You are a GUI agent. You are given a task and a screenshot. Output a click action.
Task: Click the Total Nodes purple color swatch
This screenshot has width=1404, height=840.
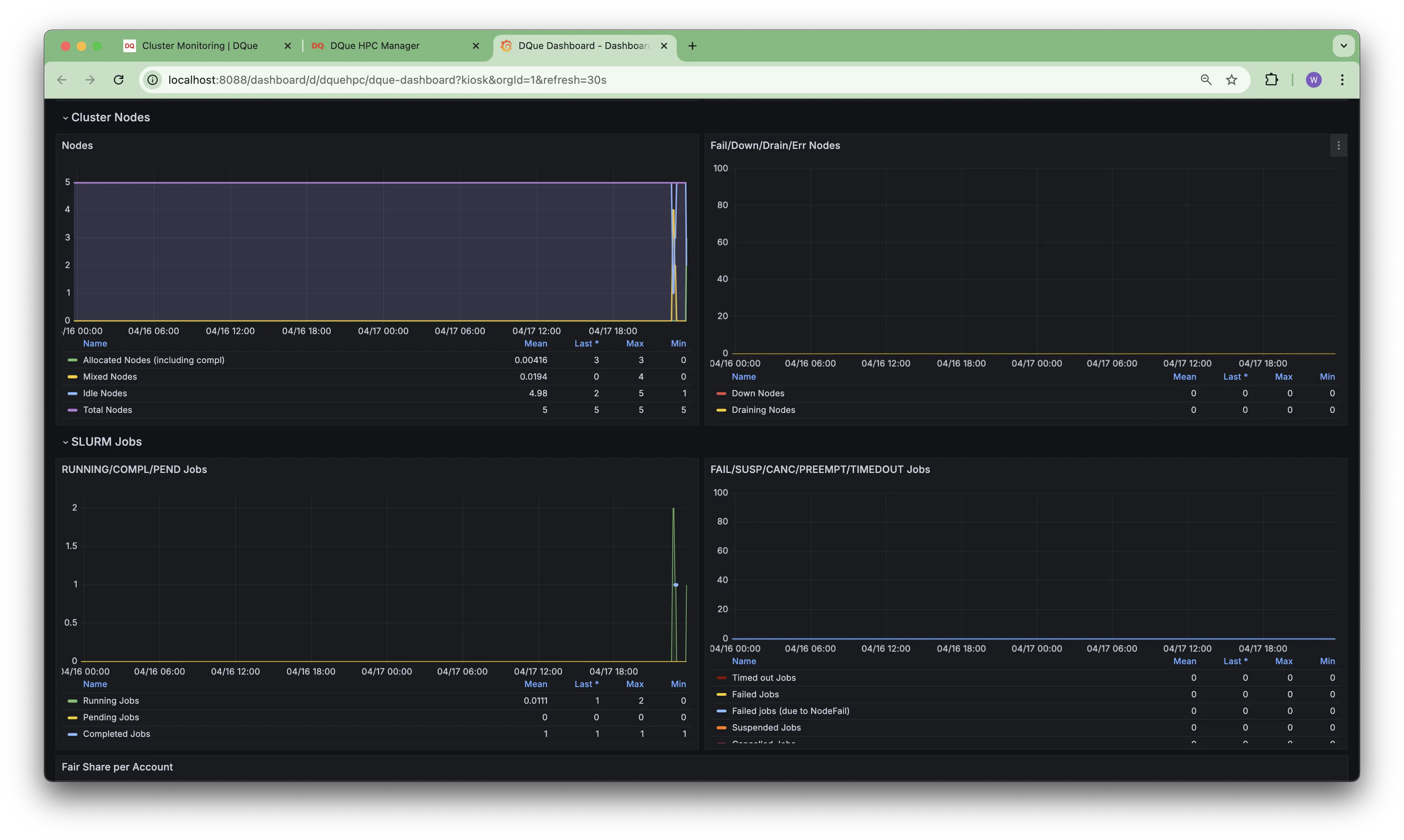click(72, 411)
